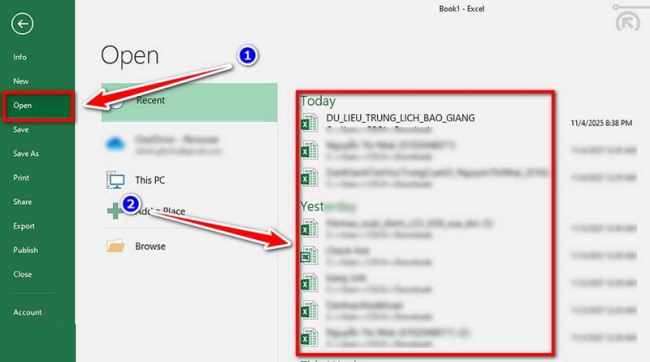The image size is (650, 362).
Task: Click the Book1 - Excel title
Action: (x=461, y=9)
